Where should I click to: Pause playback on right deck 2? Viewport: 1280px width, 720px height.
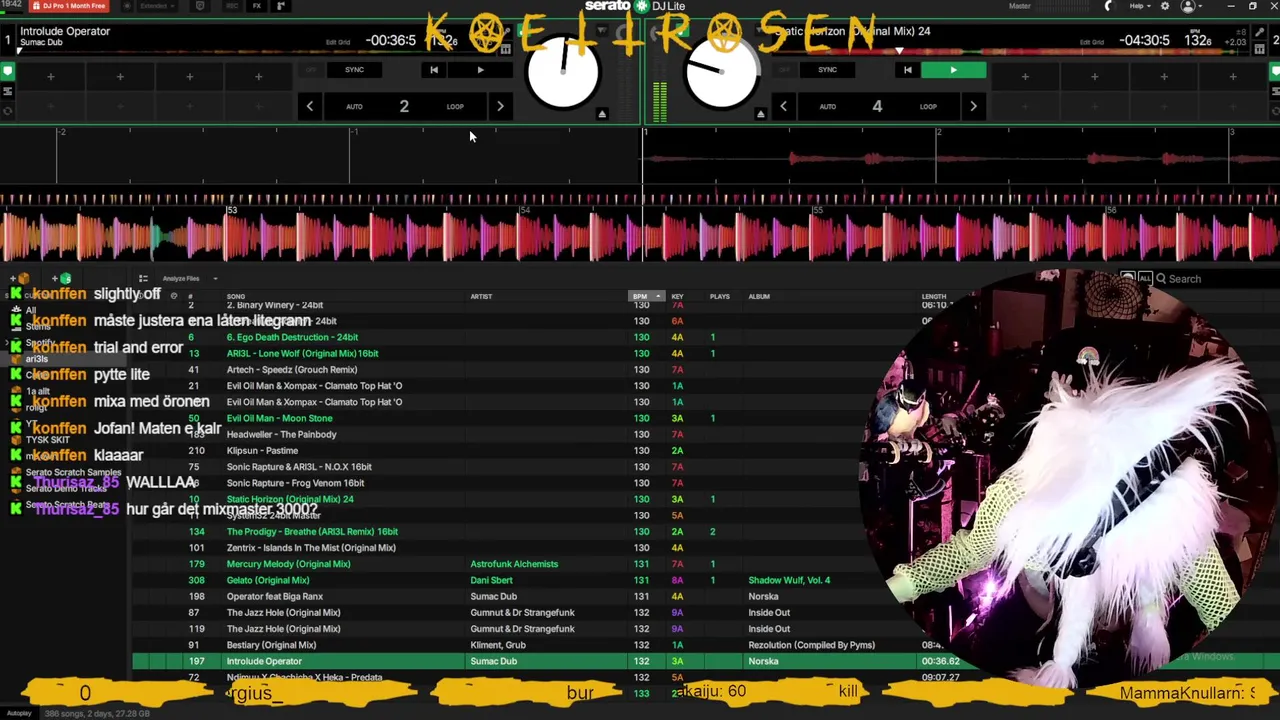[x=953, y=70]
